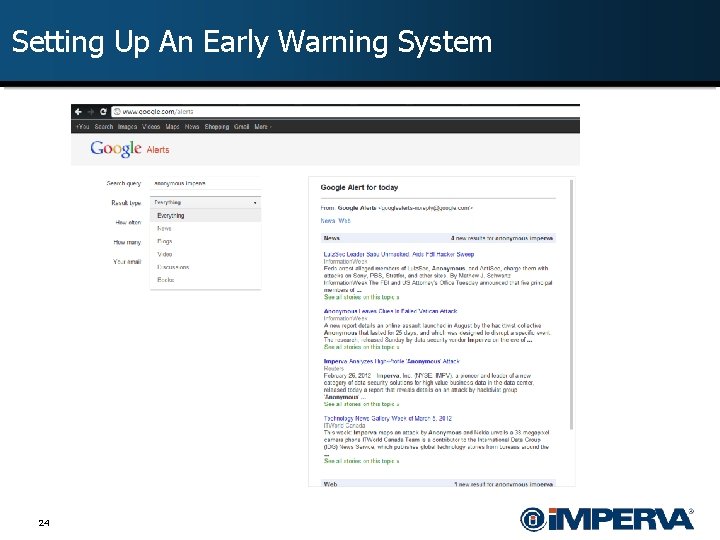Click the Web link in alert preview

[344, 221]
